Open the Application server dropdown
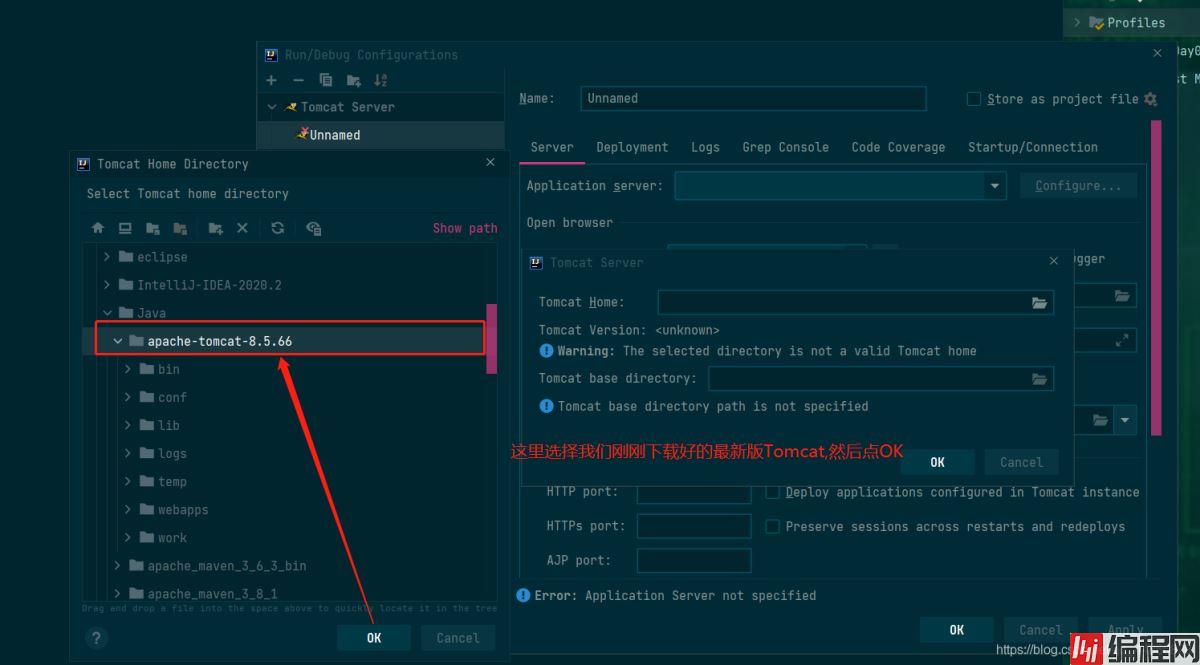Viewport: 1200px width, 665px height. pyautogui.click(x=994, y=186)
